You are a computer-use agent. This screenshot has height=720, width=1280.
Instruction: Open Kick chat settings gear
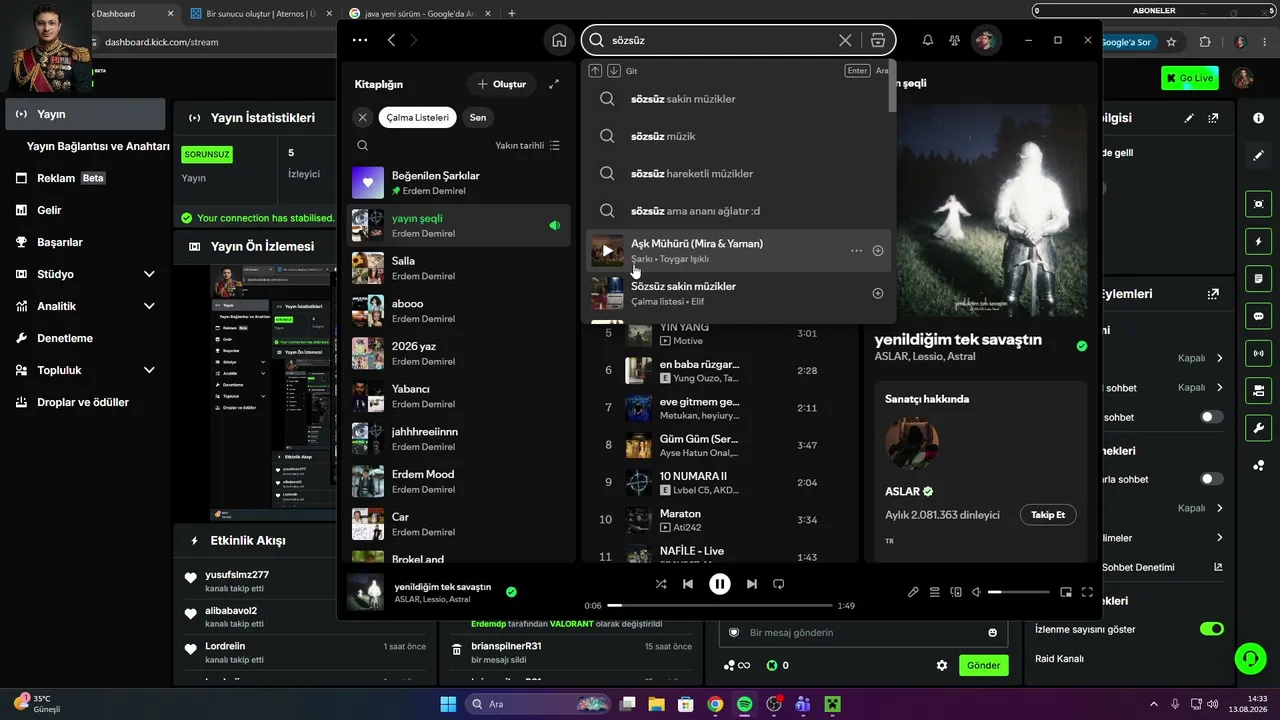[x=941, y=665]
